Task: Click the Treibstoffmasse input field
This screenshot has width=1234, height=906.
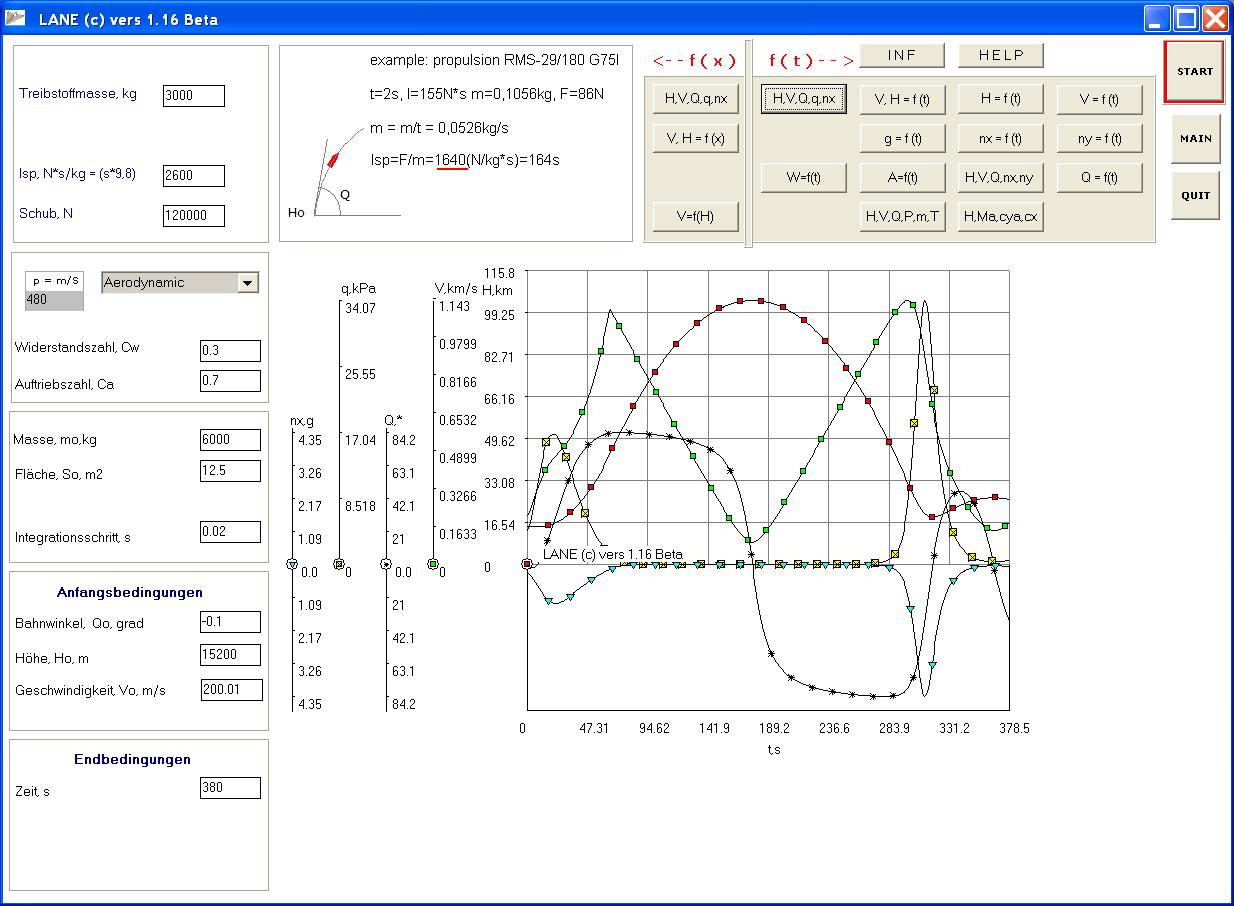Action: 194,96
